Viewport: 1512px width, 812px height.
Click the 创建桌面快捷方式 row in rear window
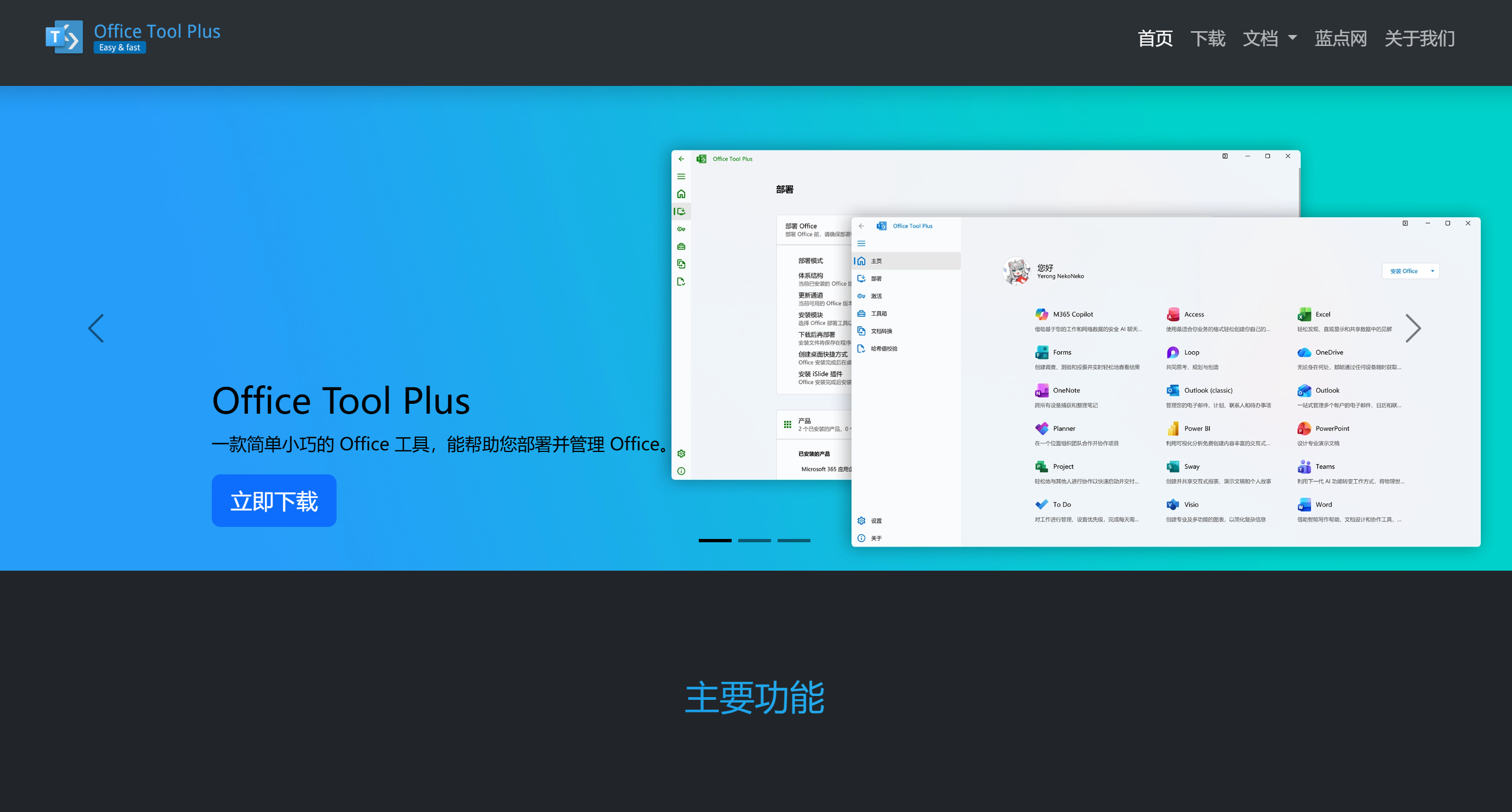click(x=824, y=358)
